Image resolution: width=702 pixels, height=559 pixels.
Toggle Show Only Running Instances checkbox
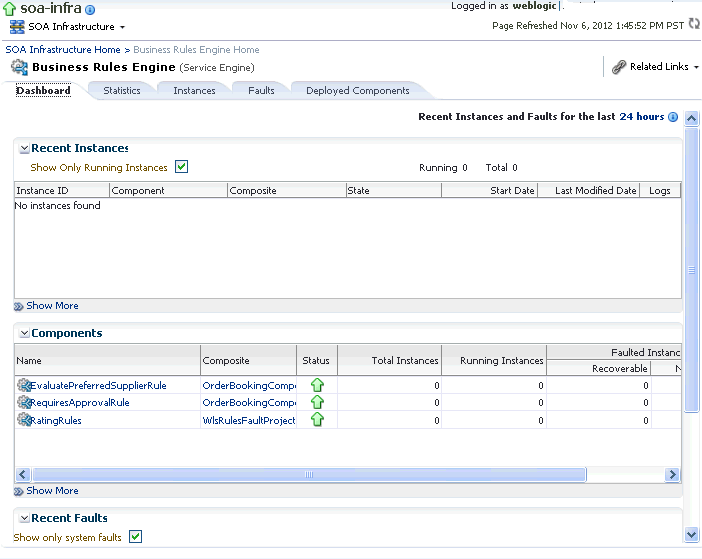tap(181, 167)
